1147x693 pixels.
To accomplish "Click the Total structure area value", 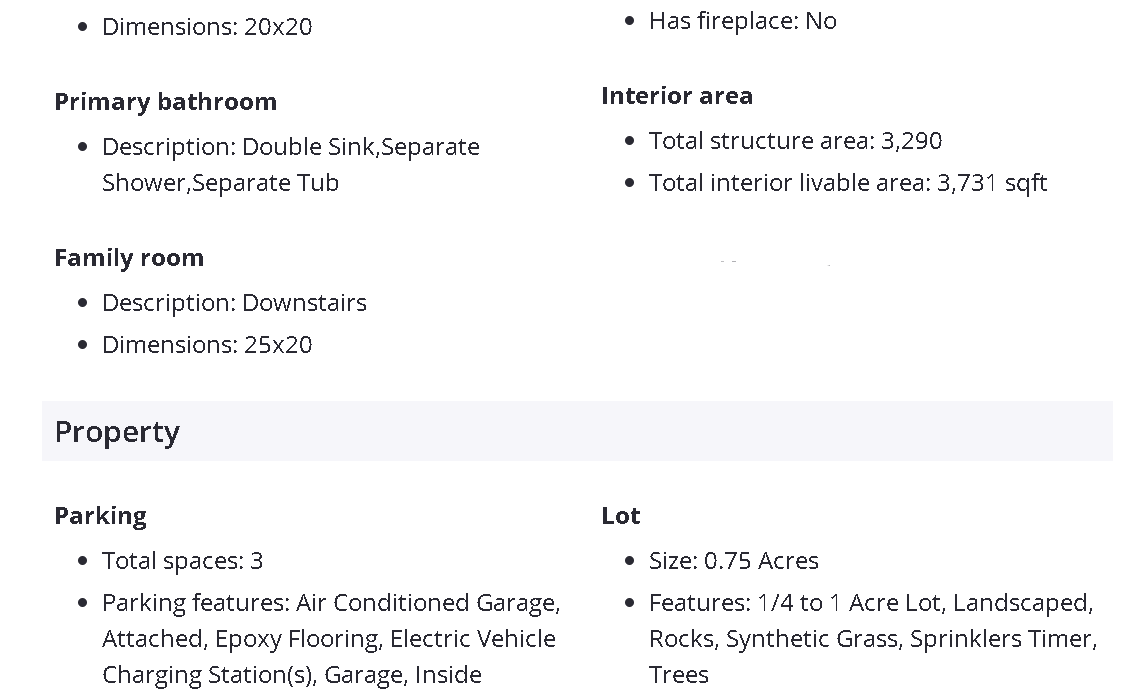I will click(911, 141).
